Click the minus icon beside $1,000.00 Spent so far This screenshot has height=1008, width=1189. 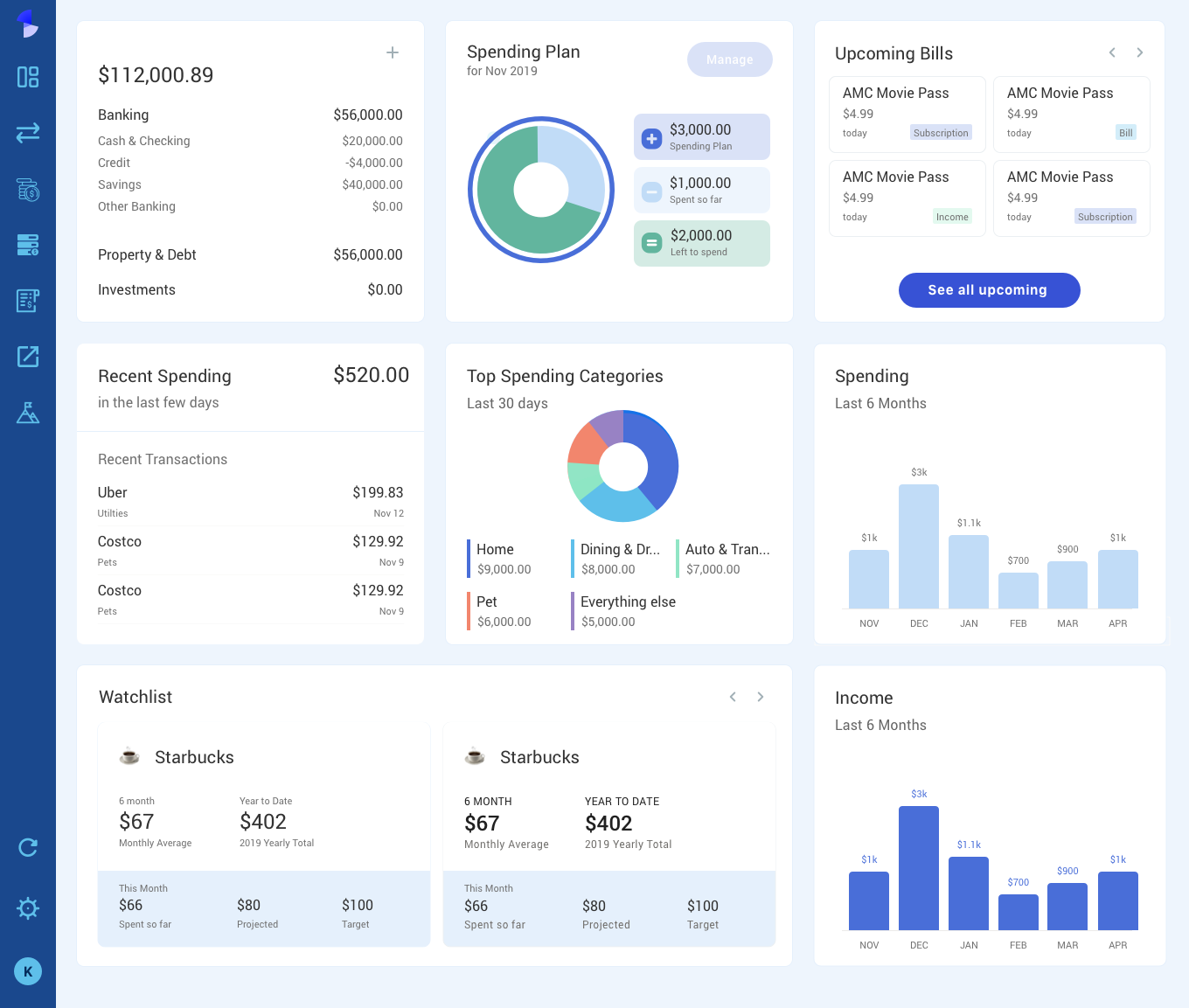click(652, 191)
